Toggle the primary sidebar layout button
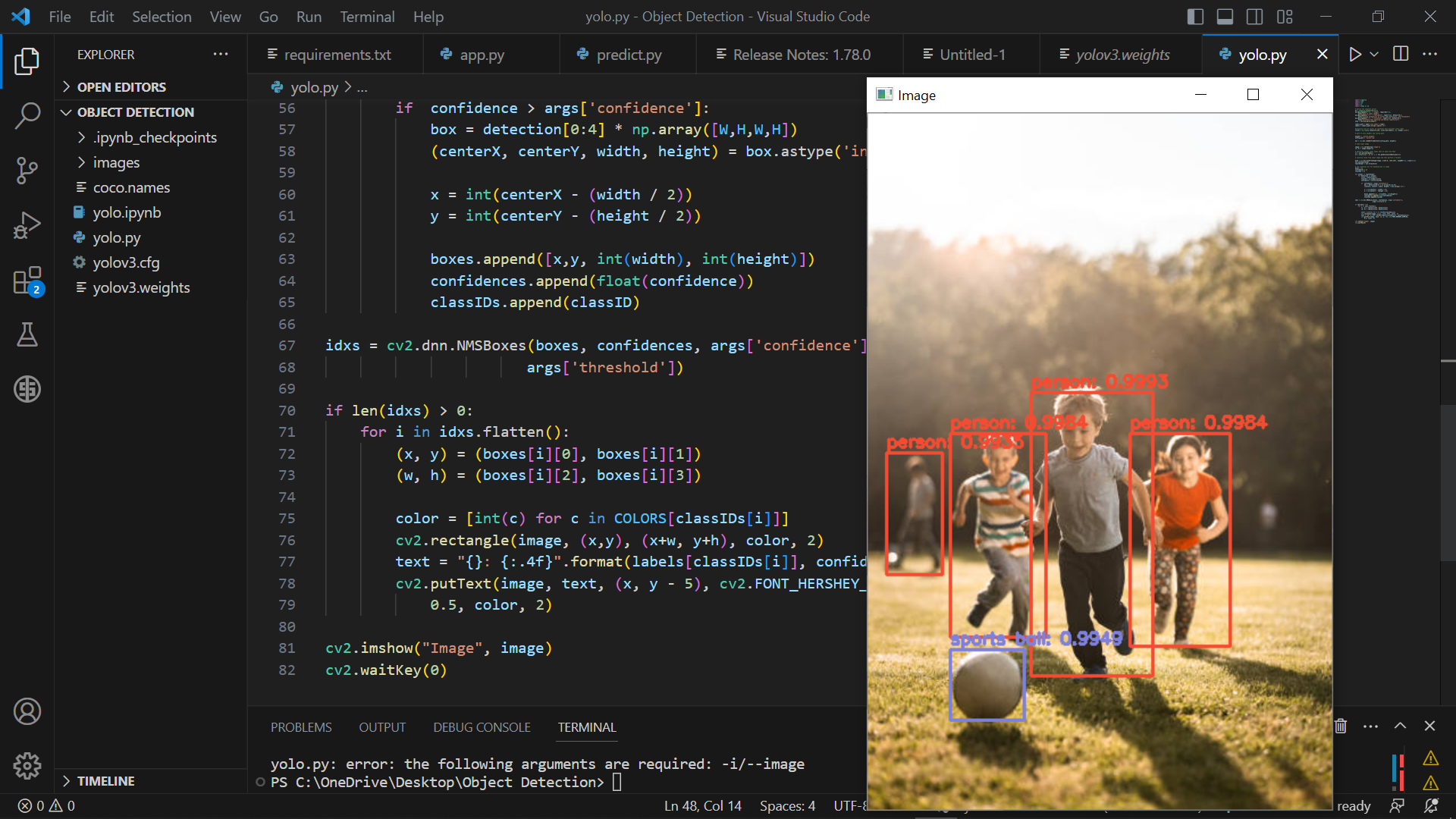 1195,17
